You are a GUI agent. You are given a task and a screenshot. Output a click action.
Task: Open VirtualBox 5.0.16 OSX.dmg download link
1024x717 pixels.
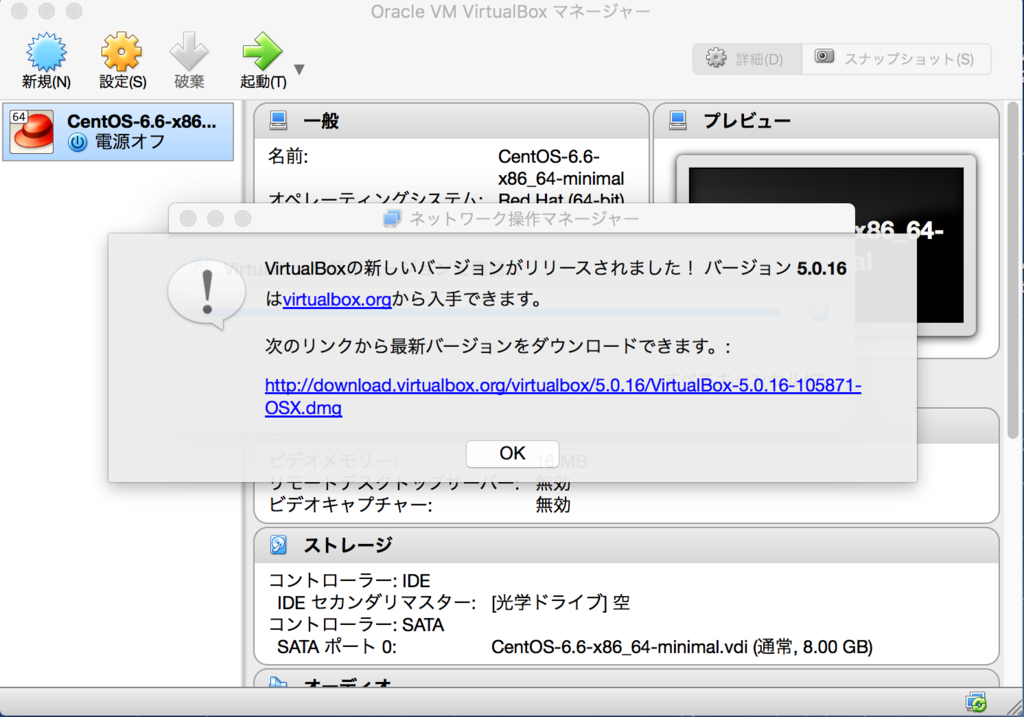563,396
